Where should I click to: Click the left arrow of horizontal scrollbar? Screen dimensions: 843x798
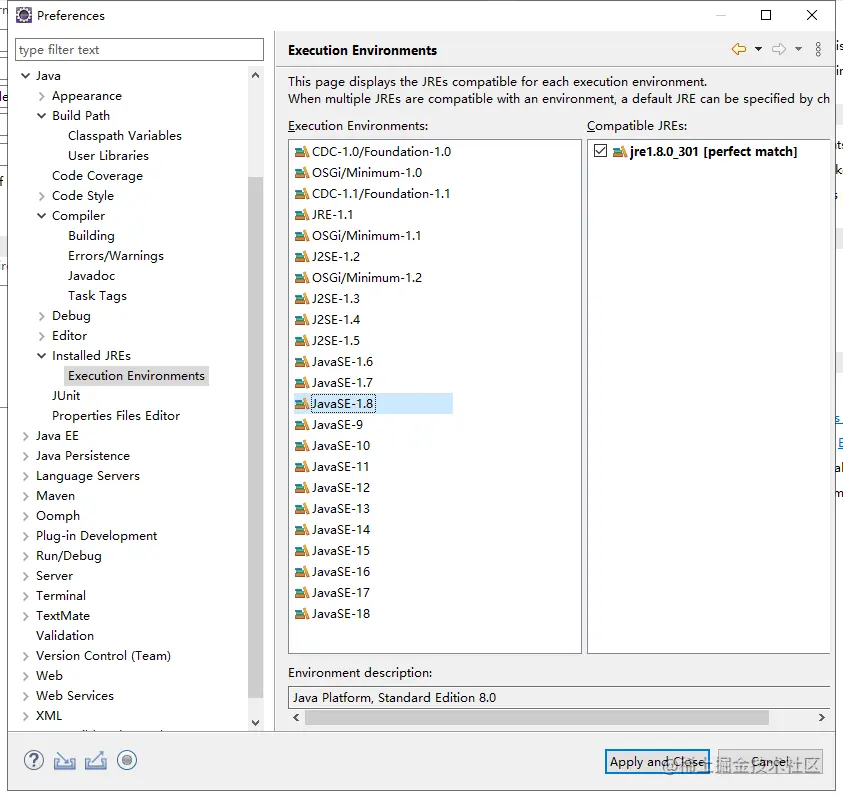[x=296, y=718]
